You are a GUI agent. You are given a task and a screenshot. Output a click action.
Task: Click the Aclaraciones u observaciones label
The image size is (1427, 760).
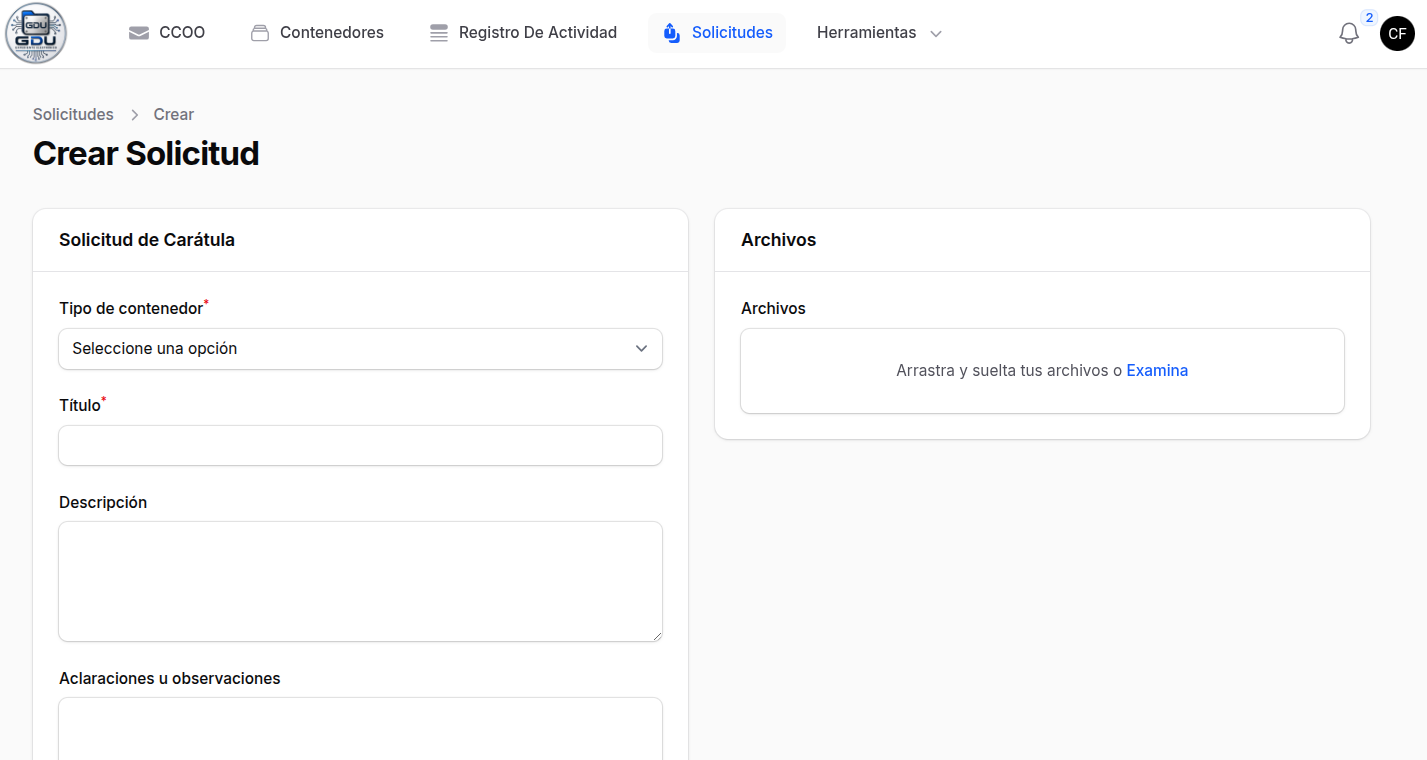170,678
